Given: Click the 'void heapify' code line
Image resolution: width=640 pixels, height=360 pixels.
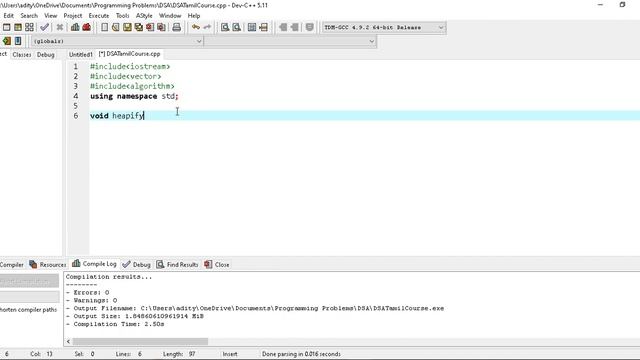Looking at the screenshot, I should pos(117,116).
